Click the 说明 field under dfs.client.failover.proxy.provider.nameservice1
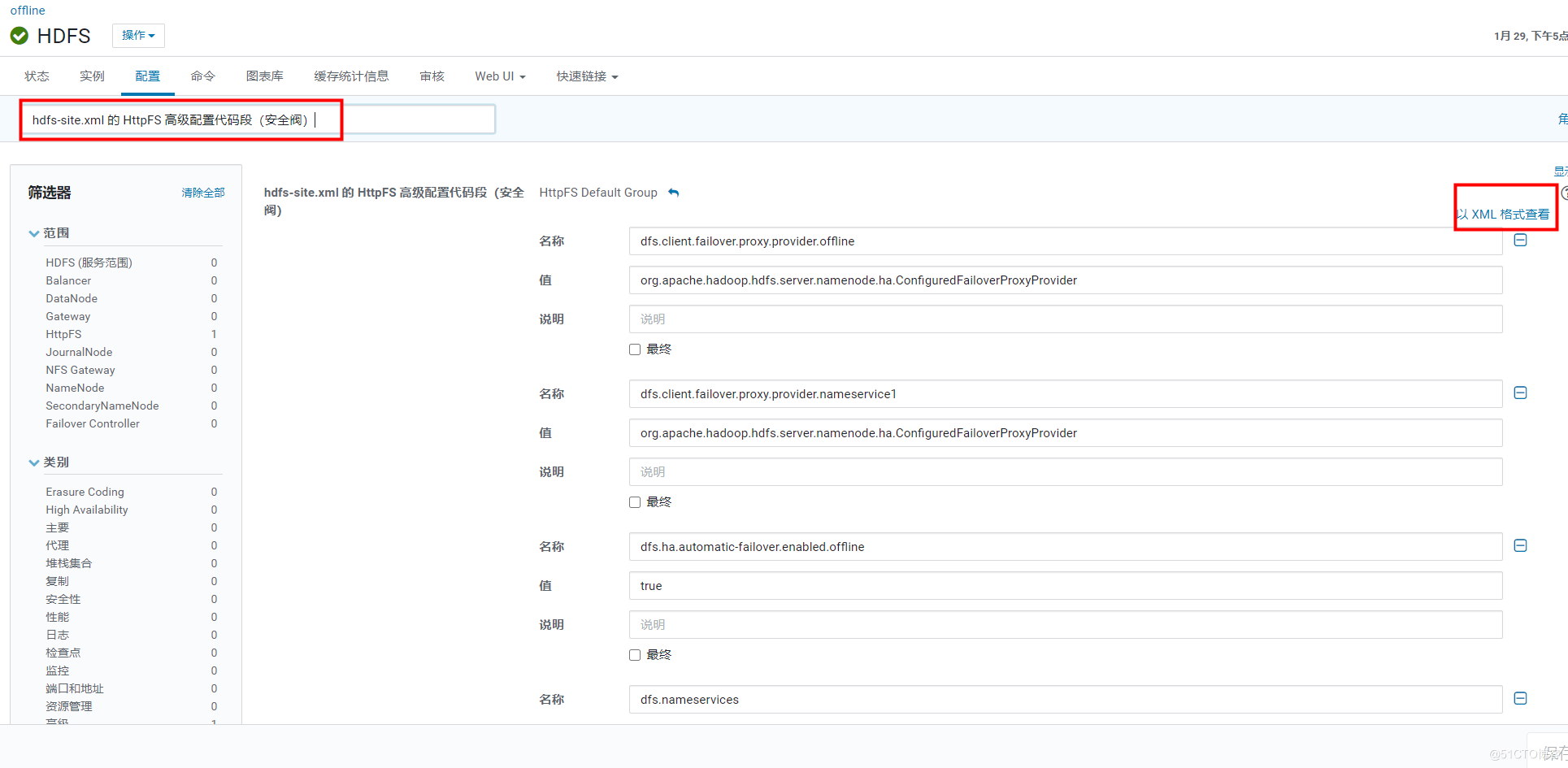1568x768 pixels. click(x=1066, y=472)
